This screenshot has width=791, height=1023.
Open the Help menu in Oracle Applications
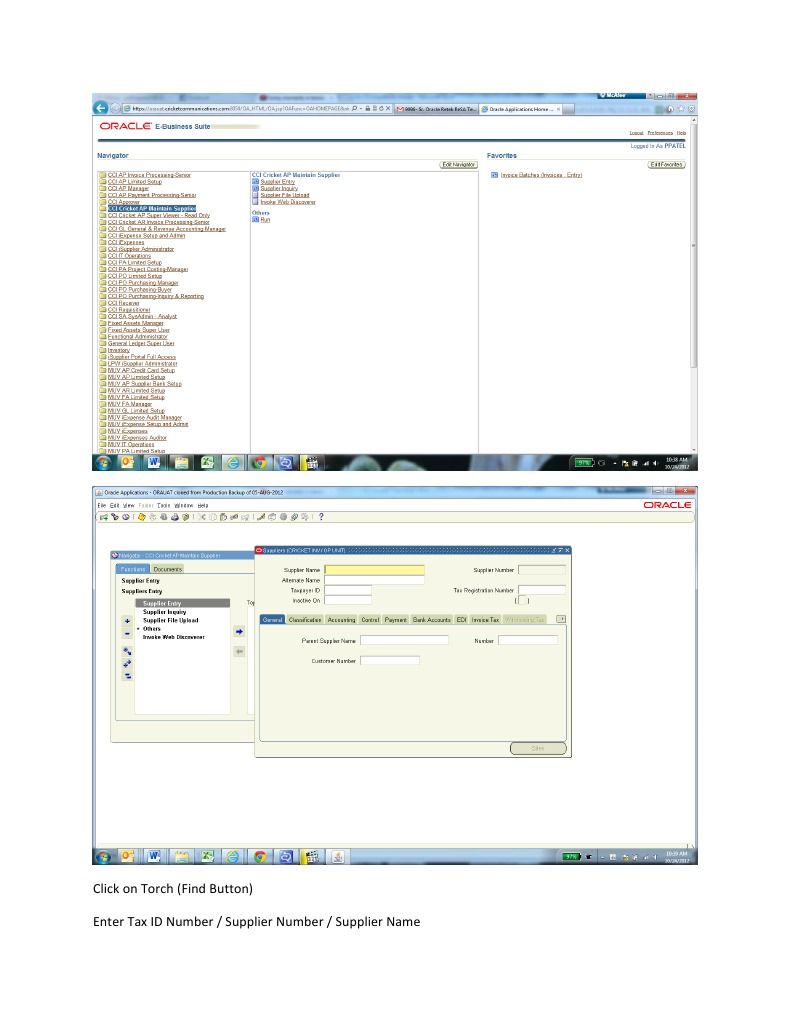[203, 506]
